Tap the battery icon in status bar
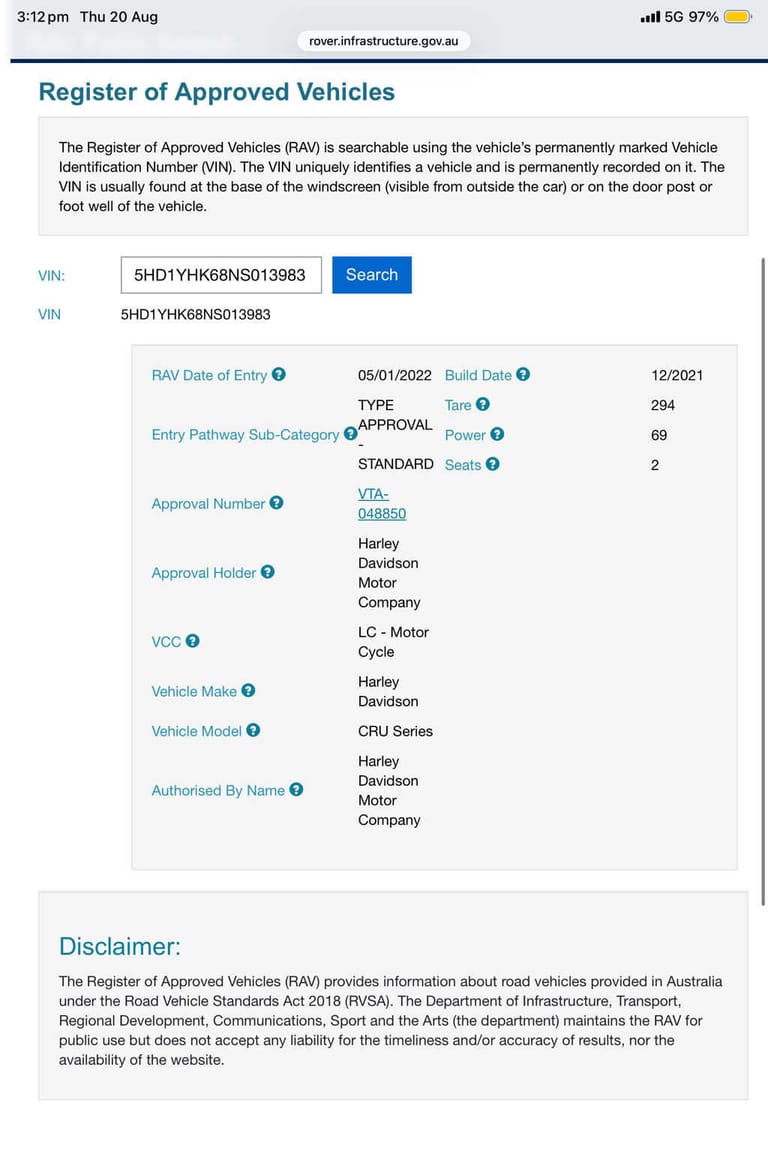Image resolution: width=768 pixels, height=1169 pixels. pyautogui.click(x=738, y=16)
